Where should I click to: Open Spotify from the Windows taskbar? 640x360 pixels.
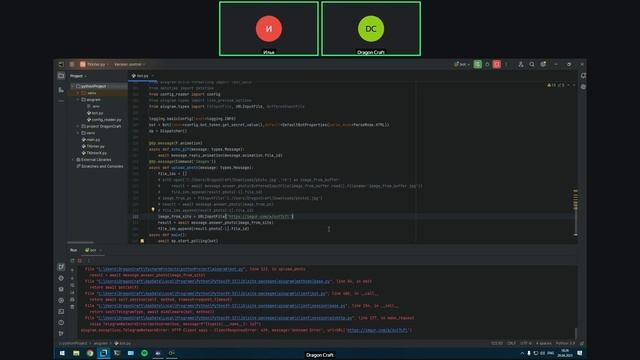pos(144,353)
